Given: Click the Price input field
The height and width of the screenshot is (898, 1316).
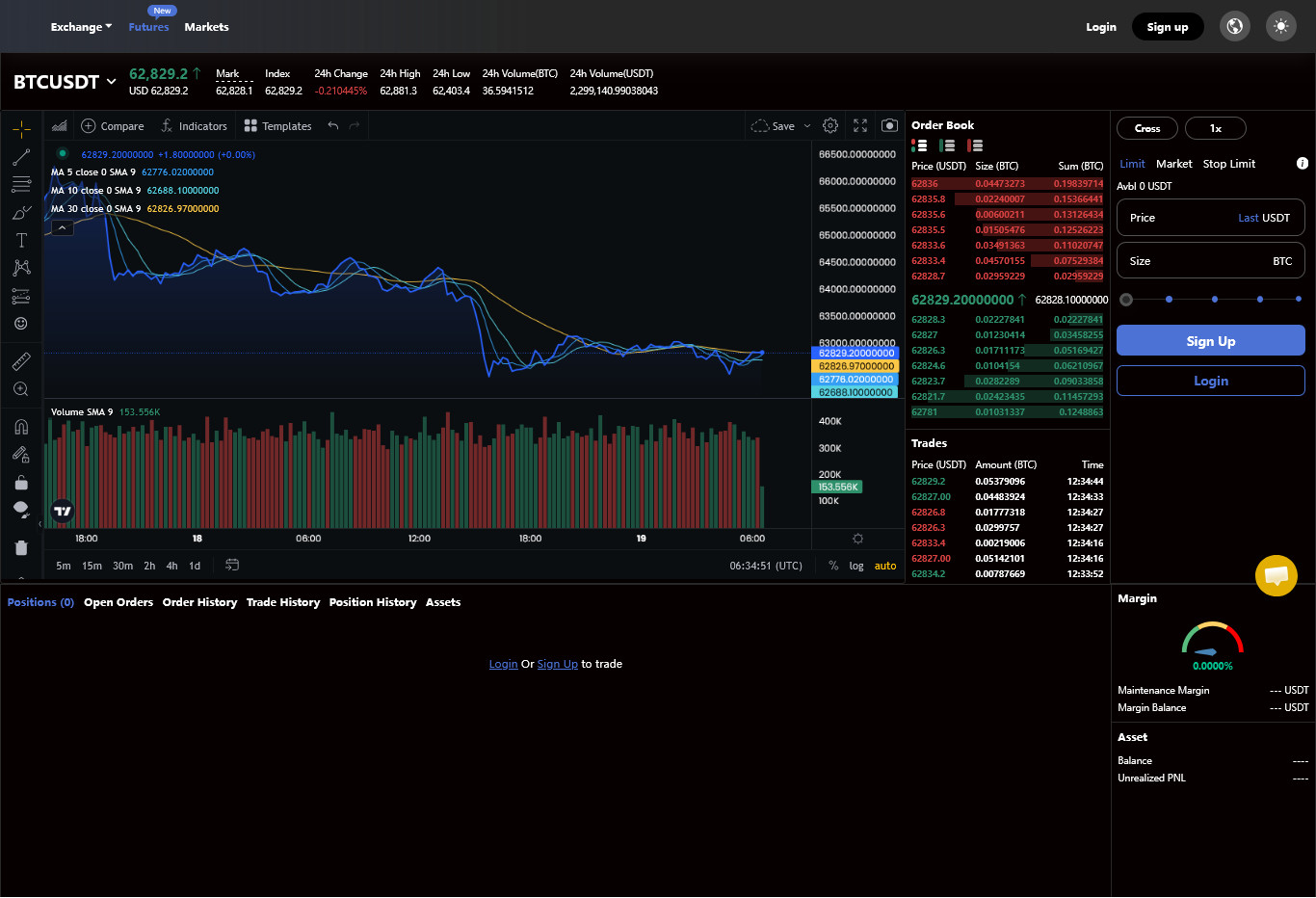Looking at the screenshot, I should pos(1211,218).
